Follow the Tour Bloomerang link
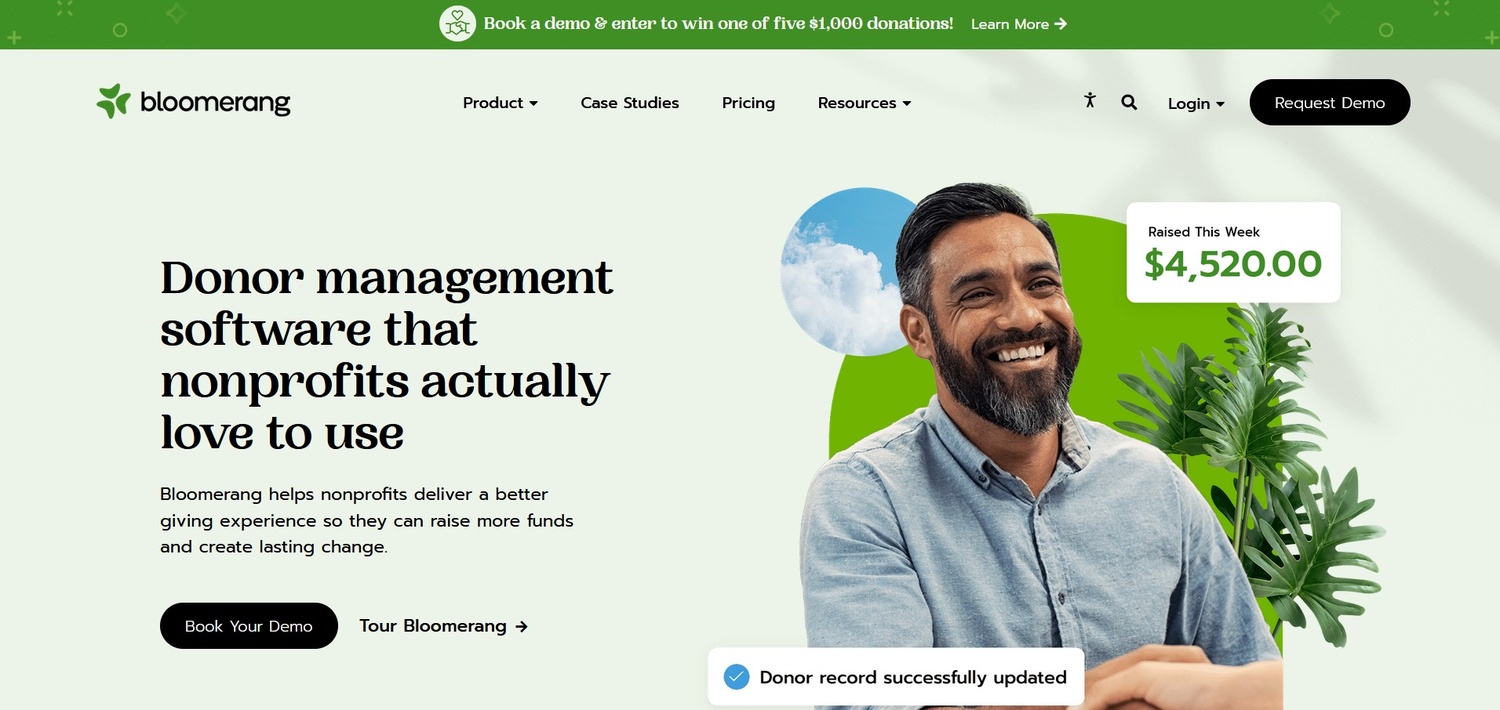 [x=443, y=626]
